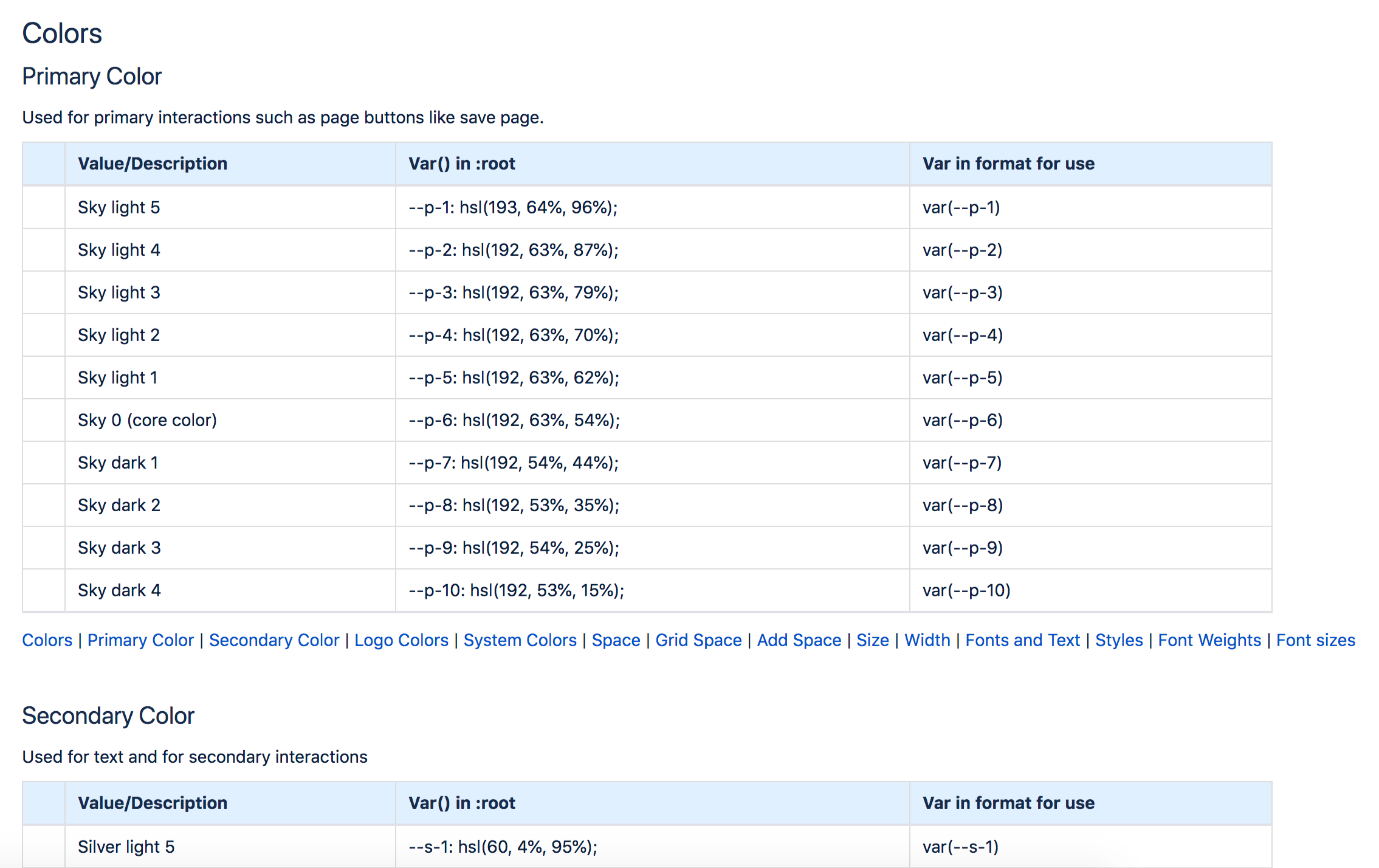1379x868 pixels.
Task: Go to the Secondary Color link
Action: pos(273,640)
